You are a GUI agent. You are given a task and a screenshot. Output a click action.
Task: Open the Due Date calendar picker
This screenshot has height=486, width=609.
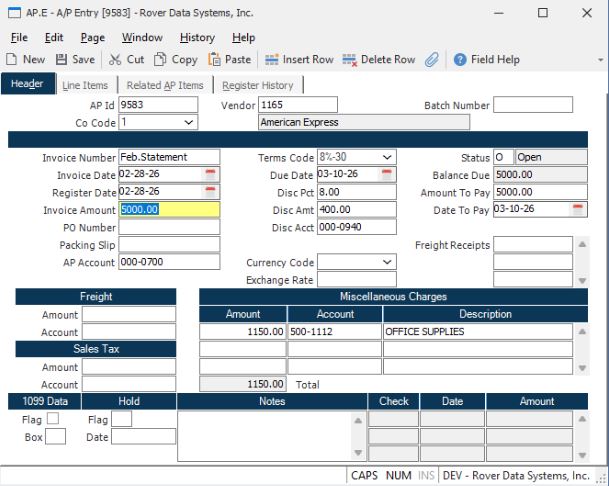coord(387,174)
